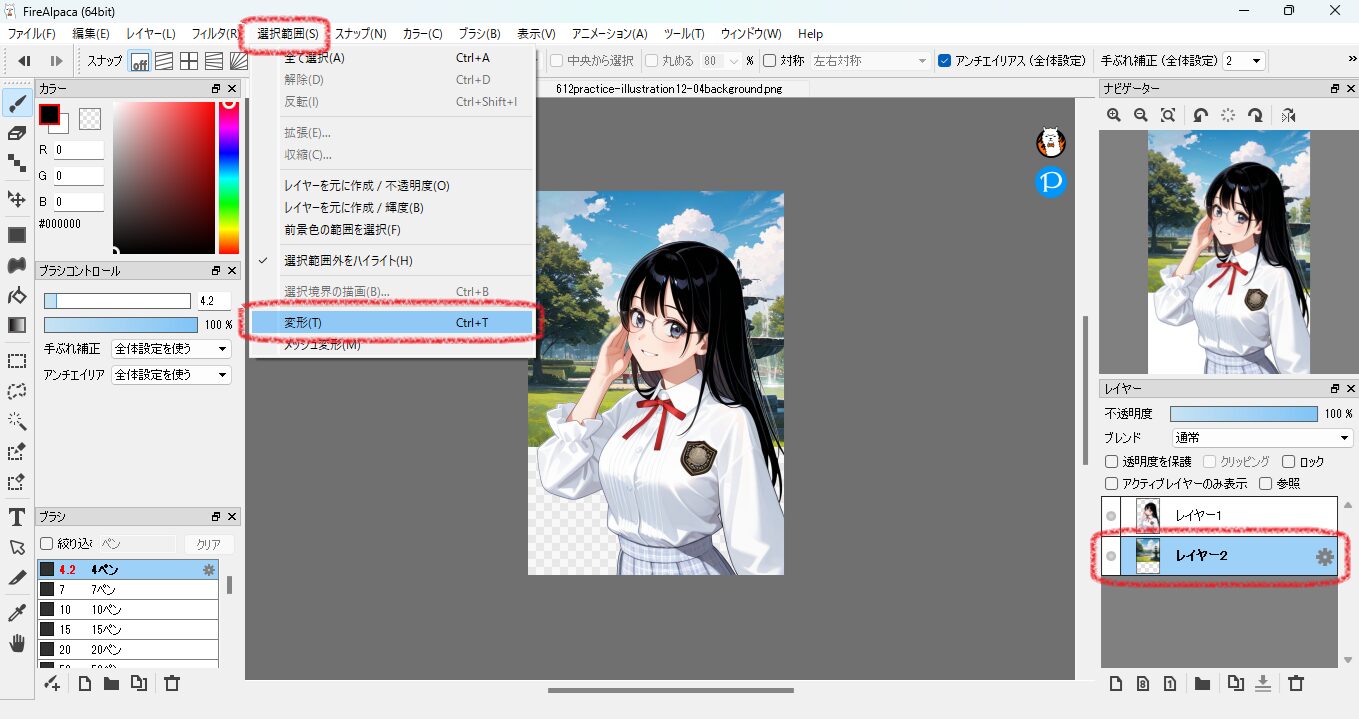Open settings gear for レイヤー2

coord(1325,557)
